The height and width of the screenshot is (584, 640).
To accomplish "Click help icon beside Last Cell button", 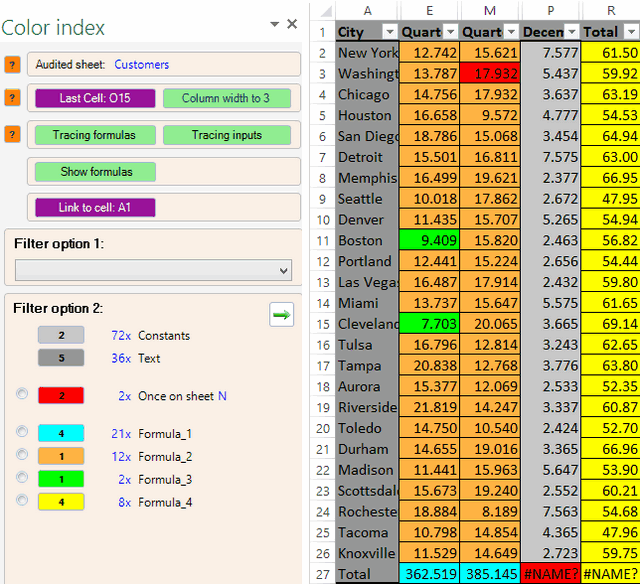I will [x=12, y=98].
